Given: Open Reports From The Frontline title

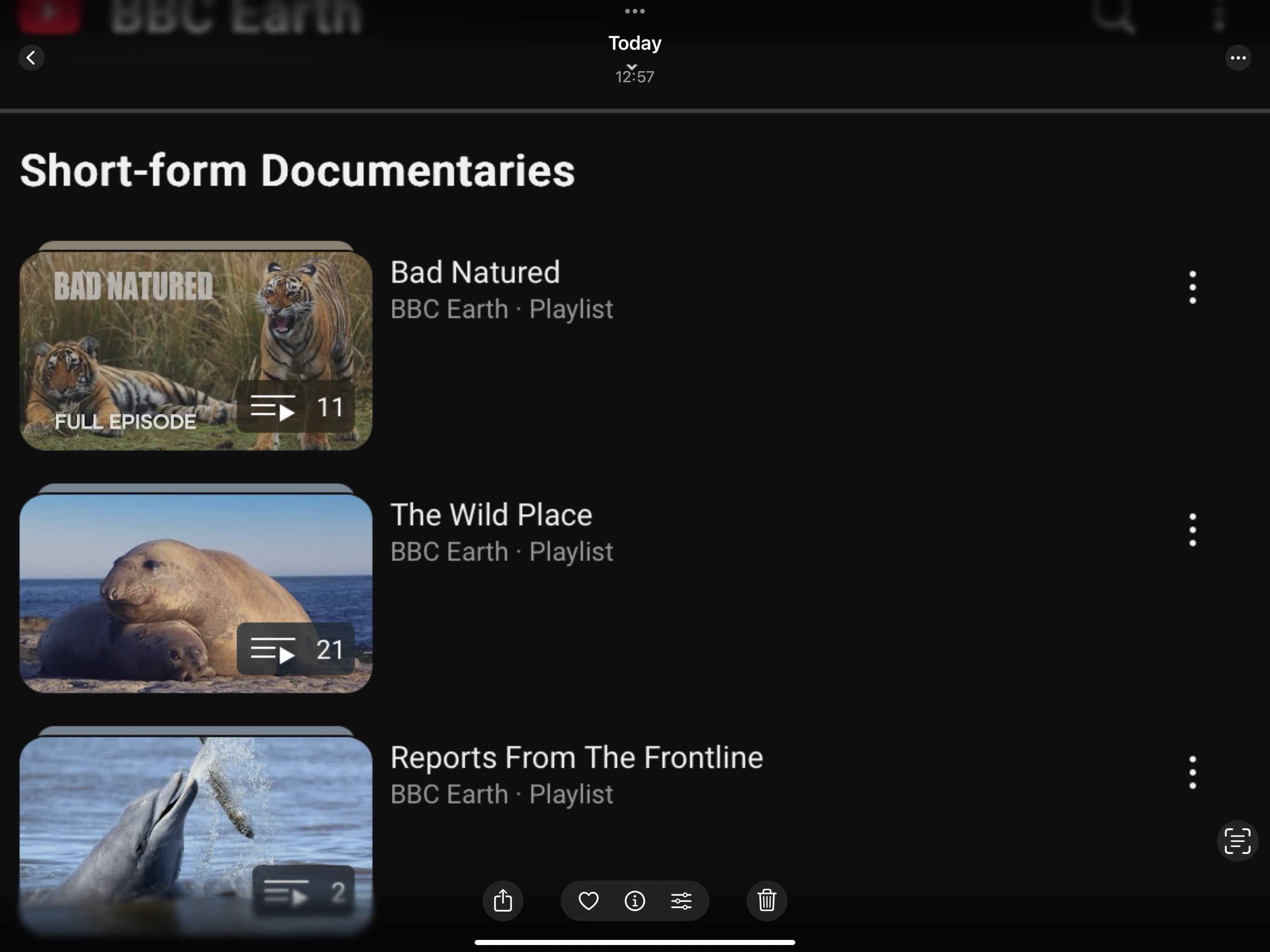Looking at the screenshot, I should click(x=576, y=757).
